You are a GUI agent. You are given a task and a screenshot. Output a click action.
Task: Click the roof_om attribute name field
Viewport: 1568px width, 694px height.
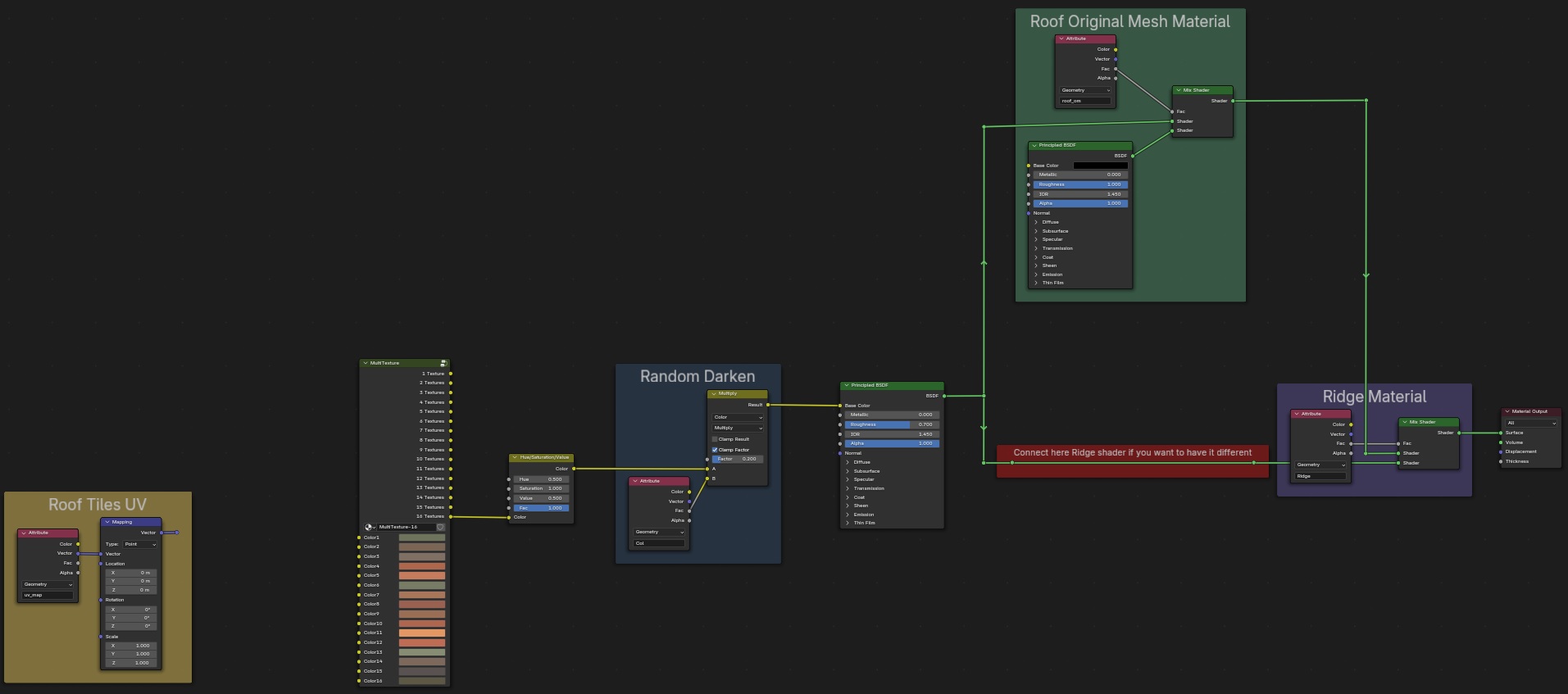1085,101
